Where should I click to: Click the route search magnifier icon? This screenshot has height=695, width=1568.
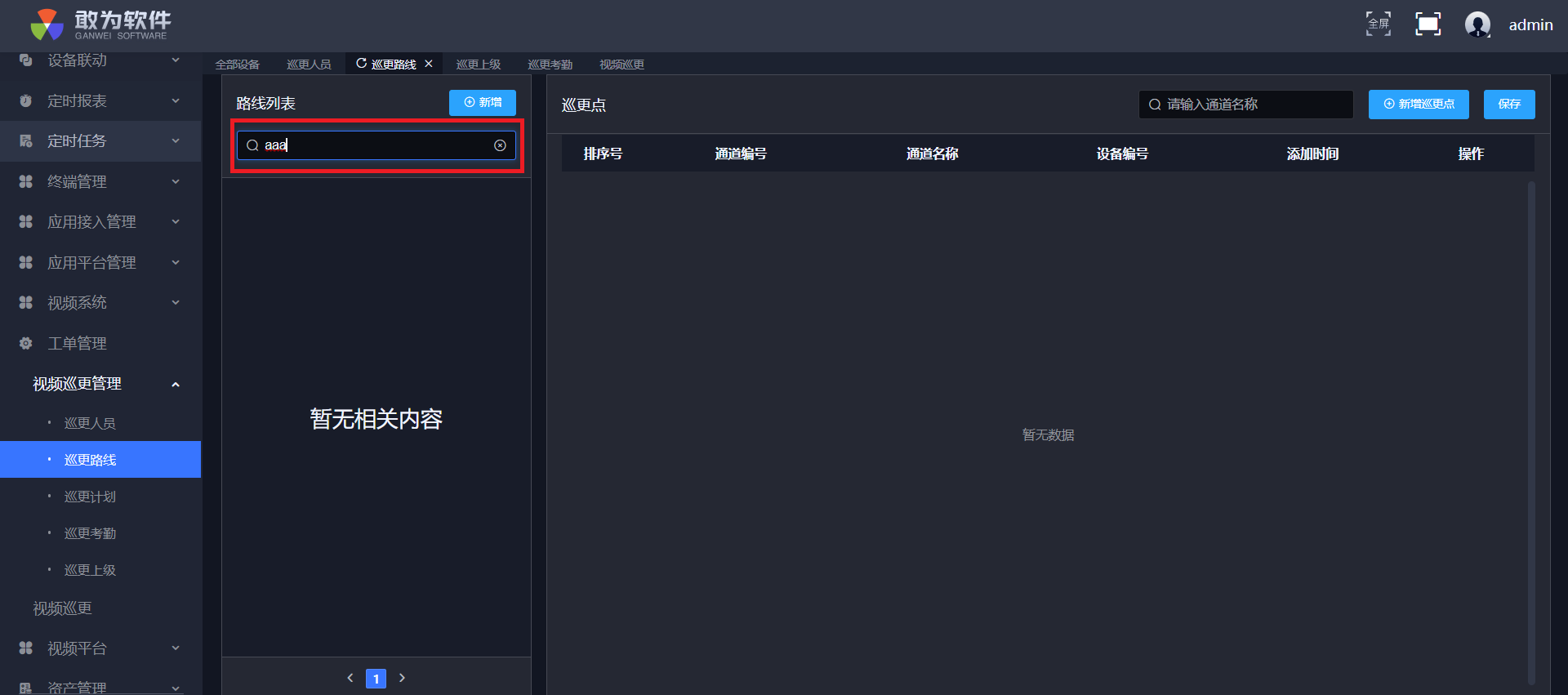(x=252, y=145)
